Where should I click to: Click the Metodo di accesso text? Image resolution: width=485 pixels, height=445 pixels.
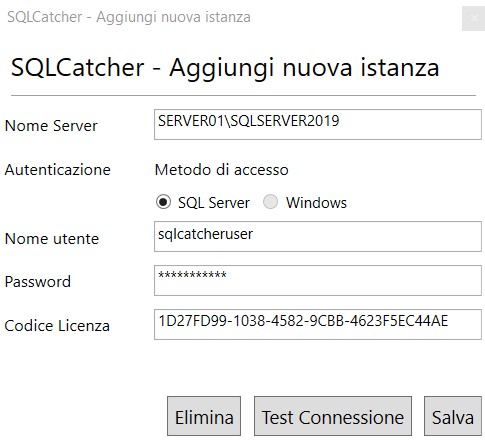click(221, 170)
